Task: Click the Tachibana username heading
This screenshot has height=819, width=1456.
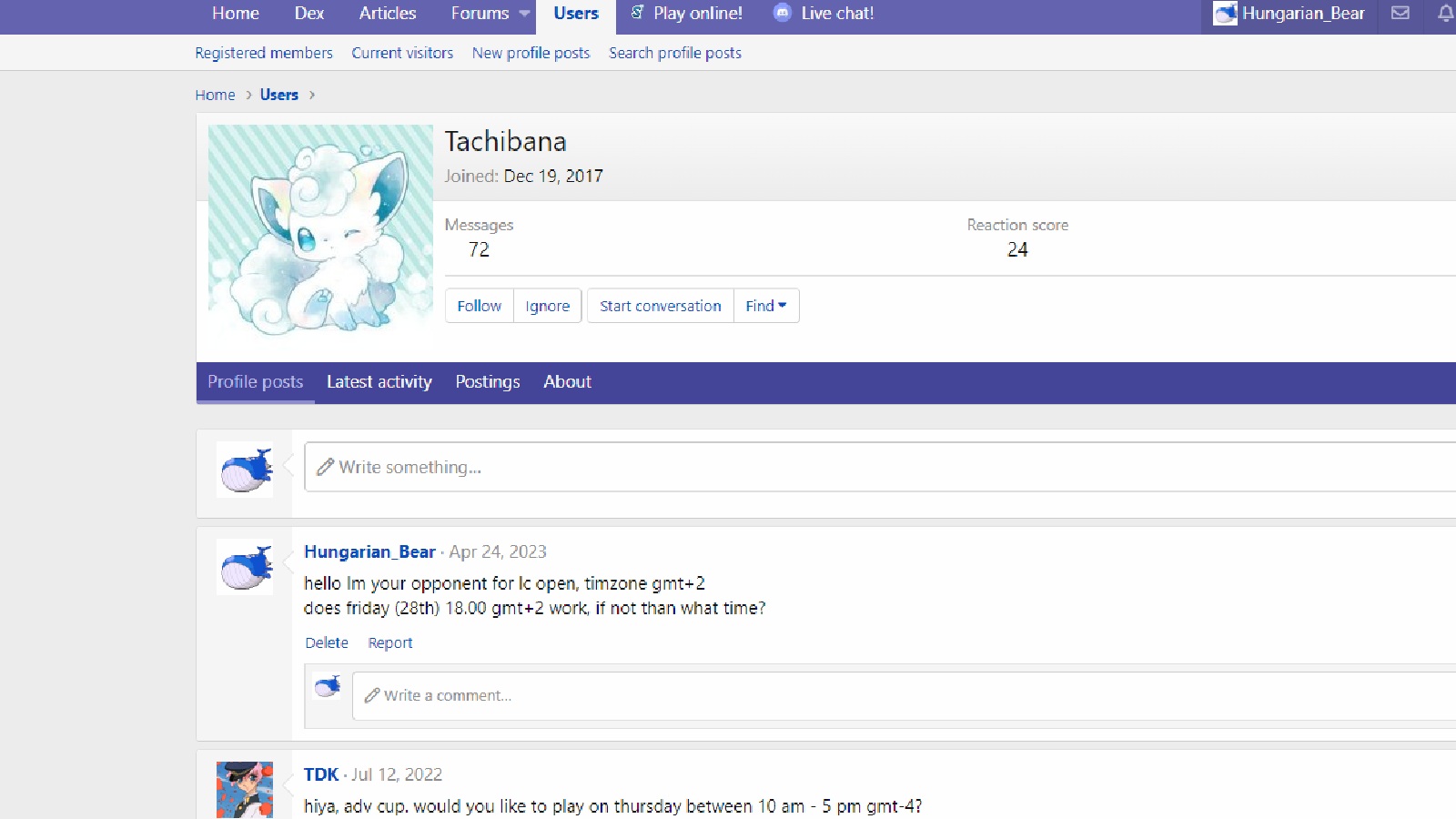Action: [x=505, y=141]
